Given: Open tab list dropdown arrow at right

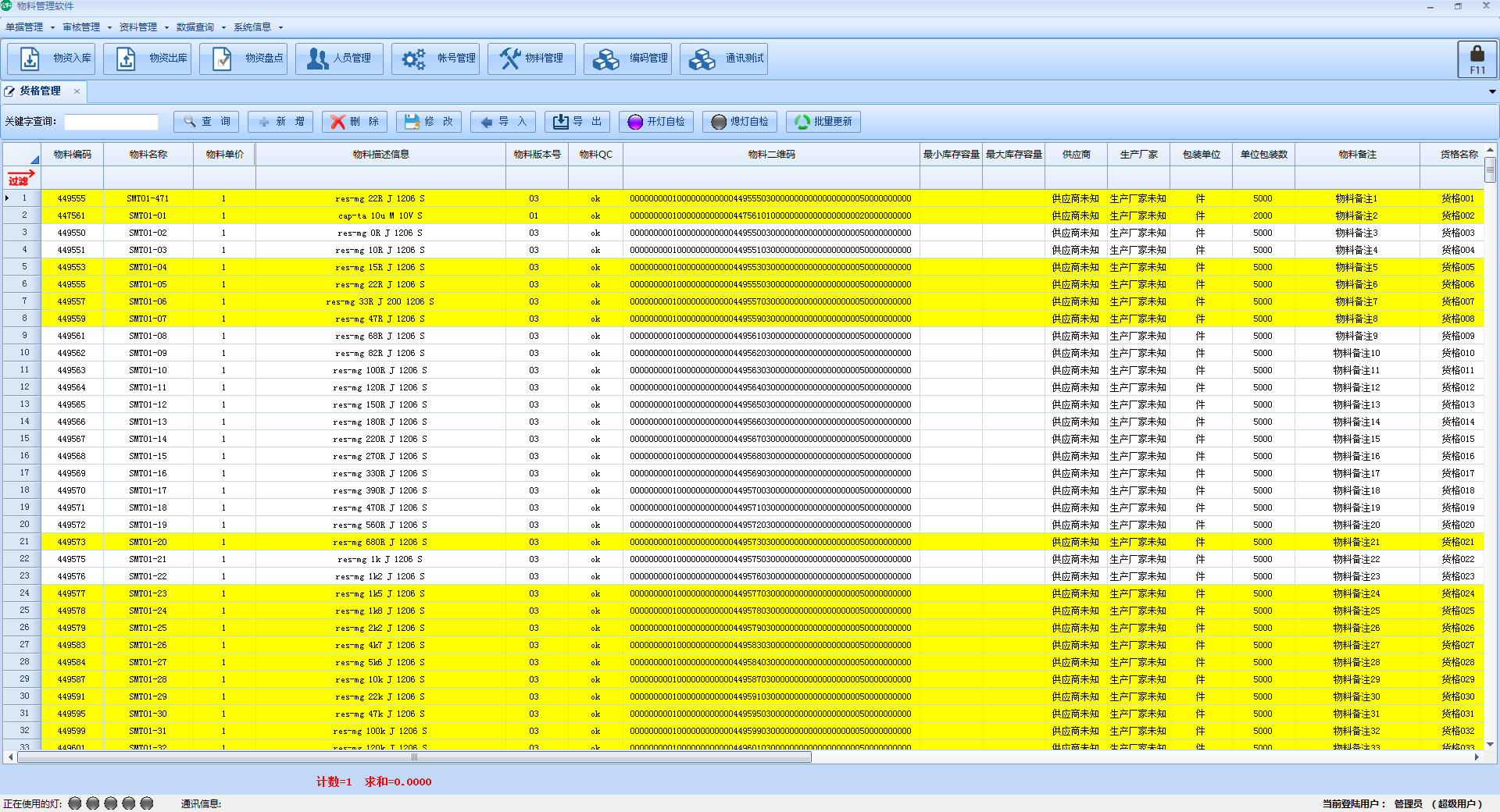Looking at the screenshot, I should (1491, 91).
